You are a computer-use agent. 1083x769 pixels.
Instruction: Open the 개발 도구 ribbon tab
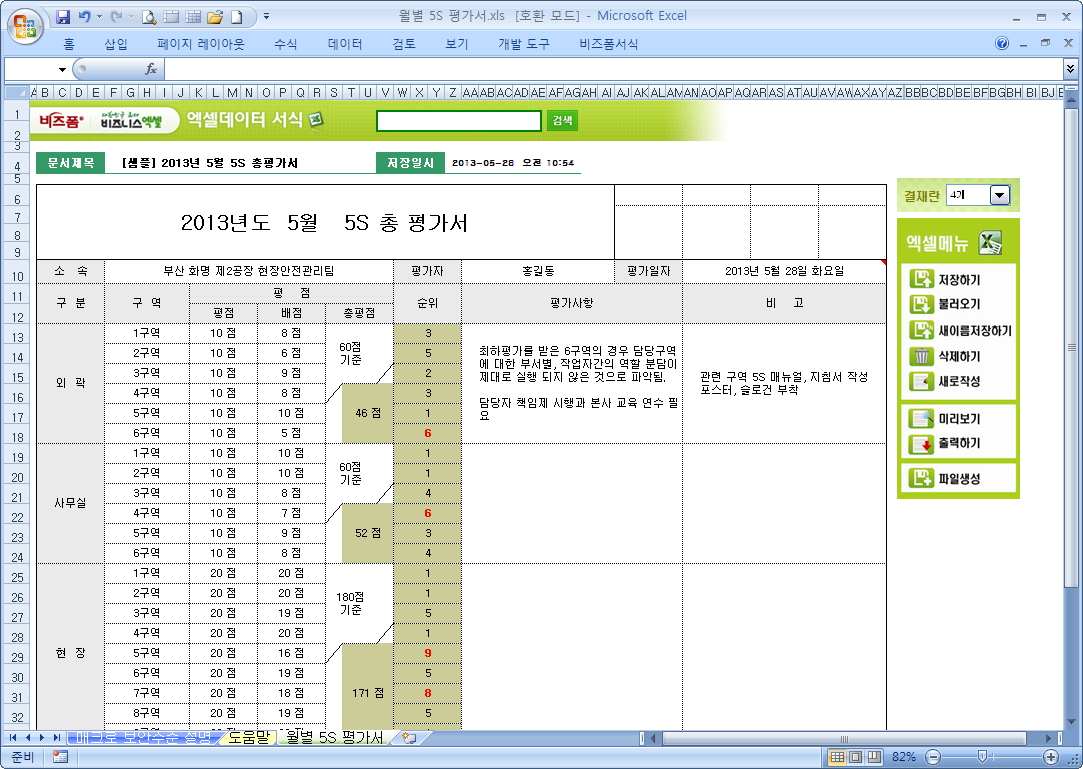pos(524,44)
